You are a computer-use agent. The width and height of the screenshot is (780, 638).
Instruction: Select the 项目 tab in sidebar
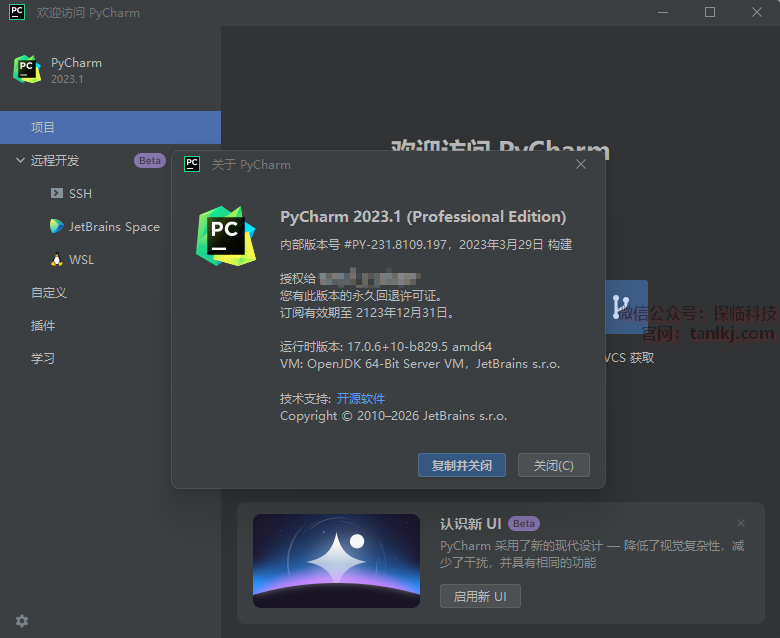click(x=110, y=128)
